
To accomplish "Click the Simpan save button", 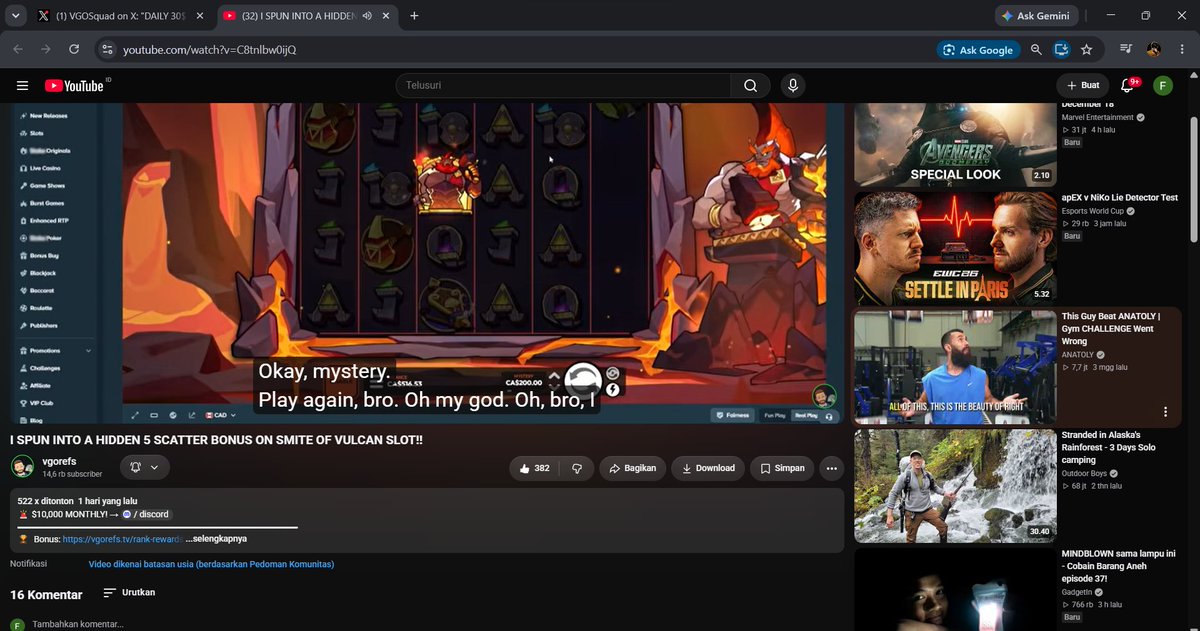I will (x=781, y=468).
